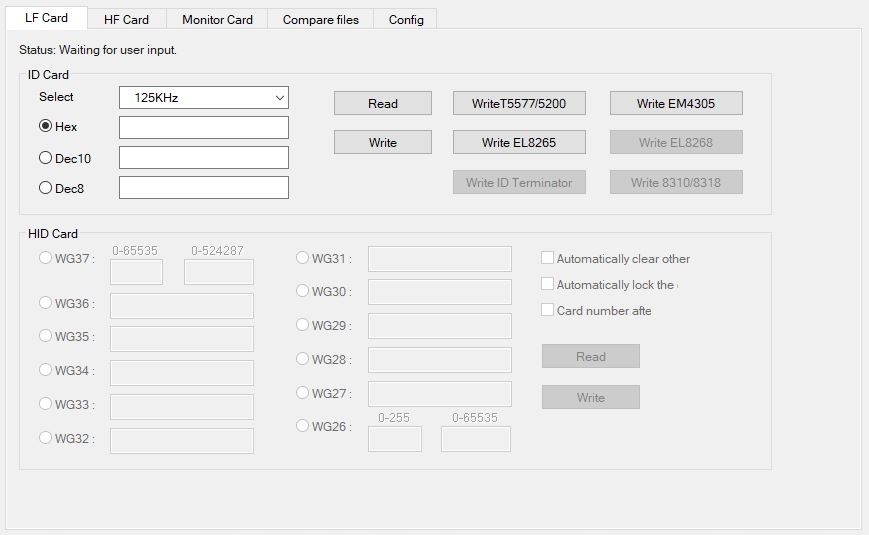Go to the Compare files tab
This screenshot has height=535, width=869.
click(x=320, y=19)
